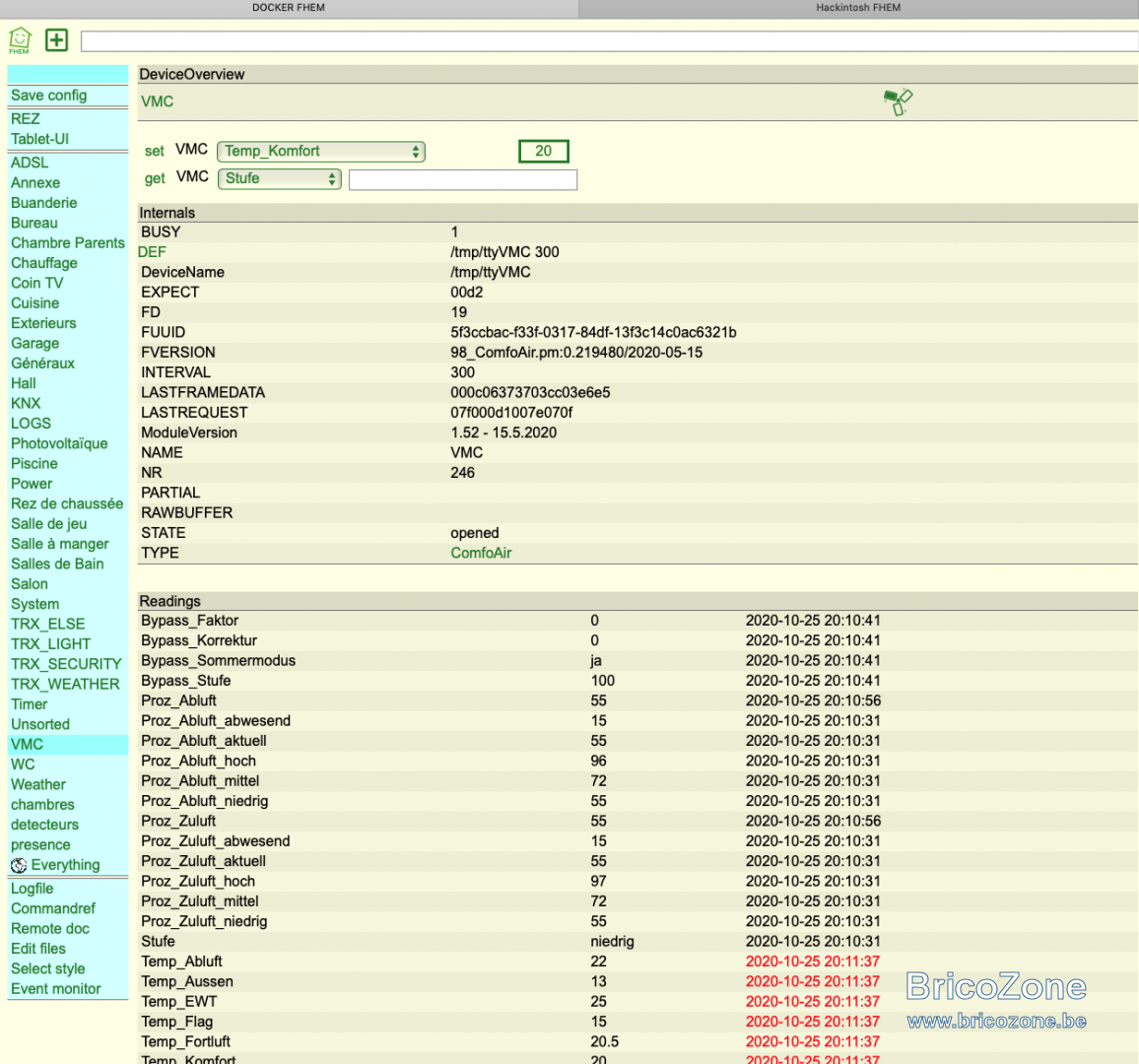This screenshot has width=1139, height=1064.
Task: Focus the FHEM command input field
Action: tap(610, 41)
